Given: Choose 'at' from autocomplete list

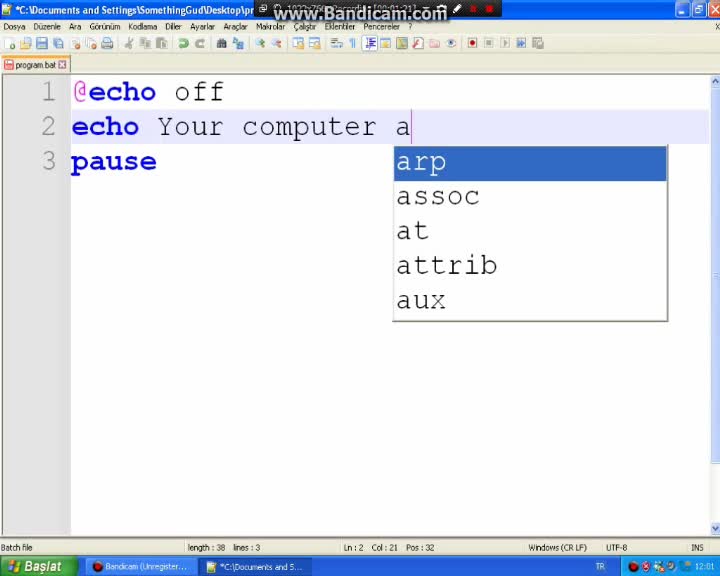Looking at the screenshot, I should [530, 232].
